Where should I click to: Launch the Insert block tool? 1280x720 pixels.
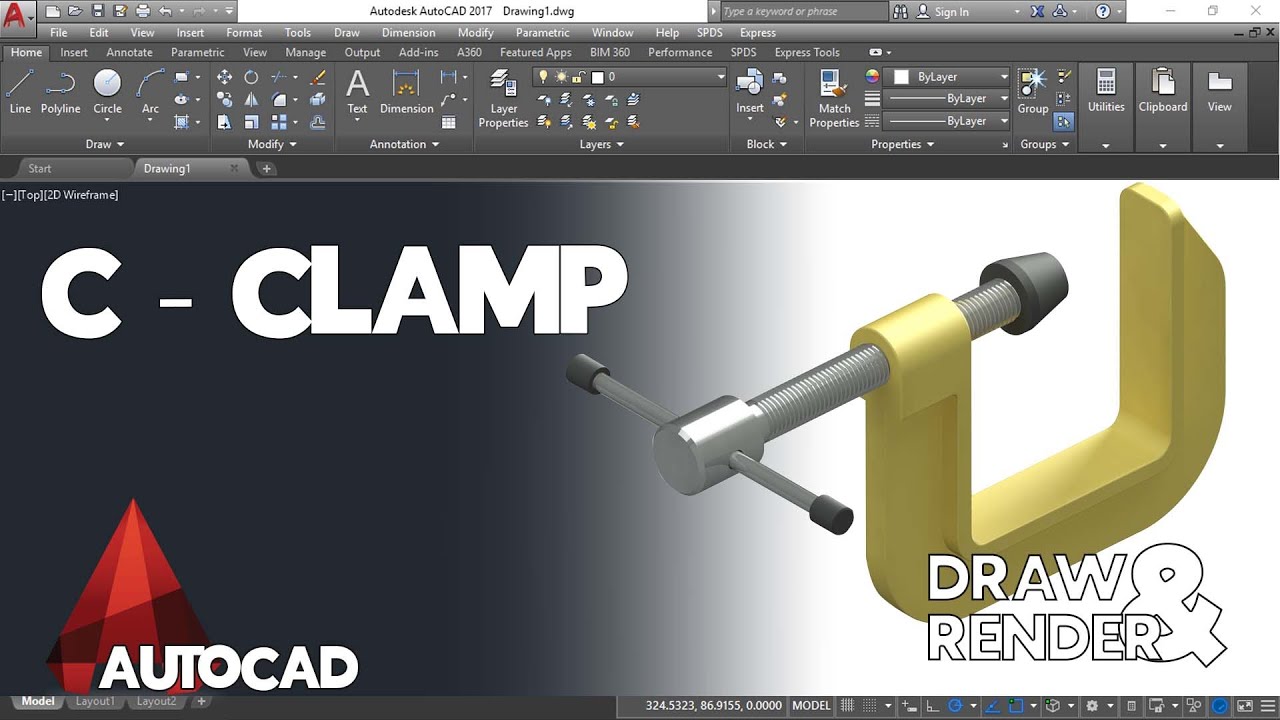(750, 91)
